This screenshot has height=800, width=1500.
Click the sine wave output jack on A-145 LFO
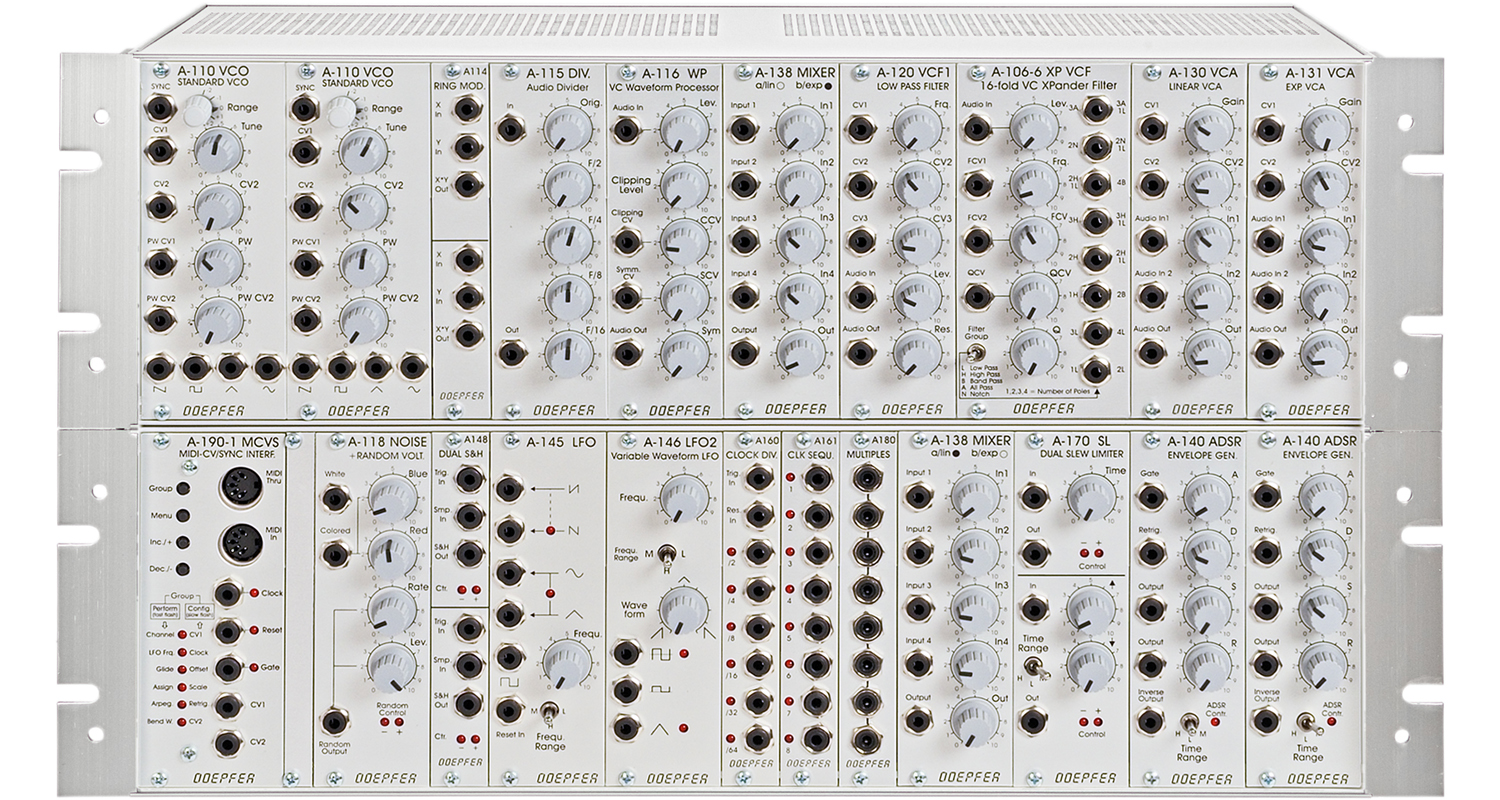(x=509, y=572)
